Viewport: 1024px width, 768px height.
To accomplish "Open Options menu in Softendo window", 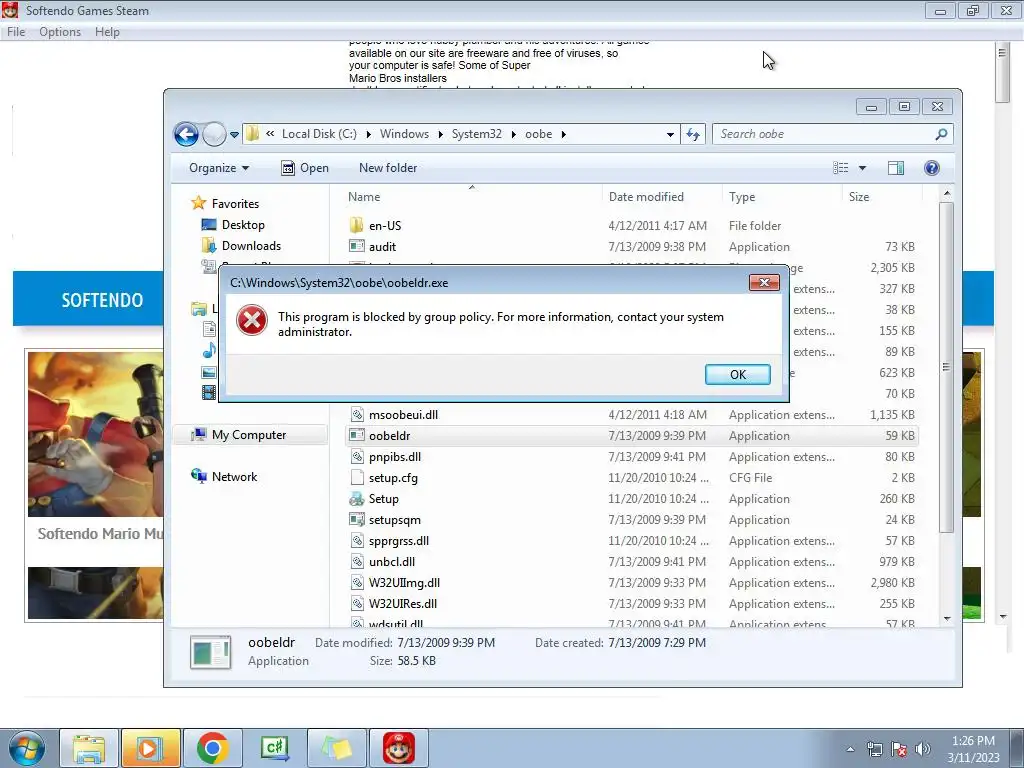I will pyautogui.click(x=60, y=32).
